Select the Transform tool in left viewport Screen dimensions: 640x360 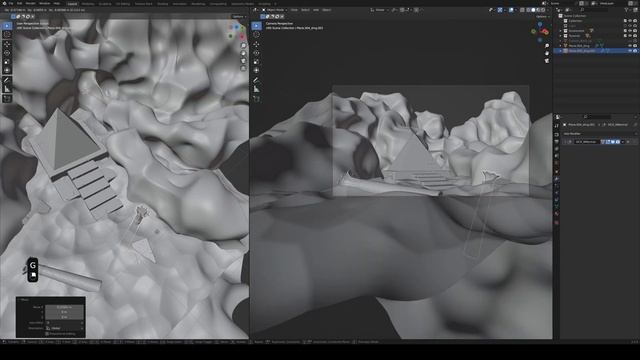pyautogui.click(x=7, y=71)
